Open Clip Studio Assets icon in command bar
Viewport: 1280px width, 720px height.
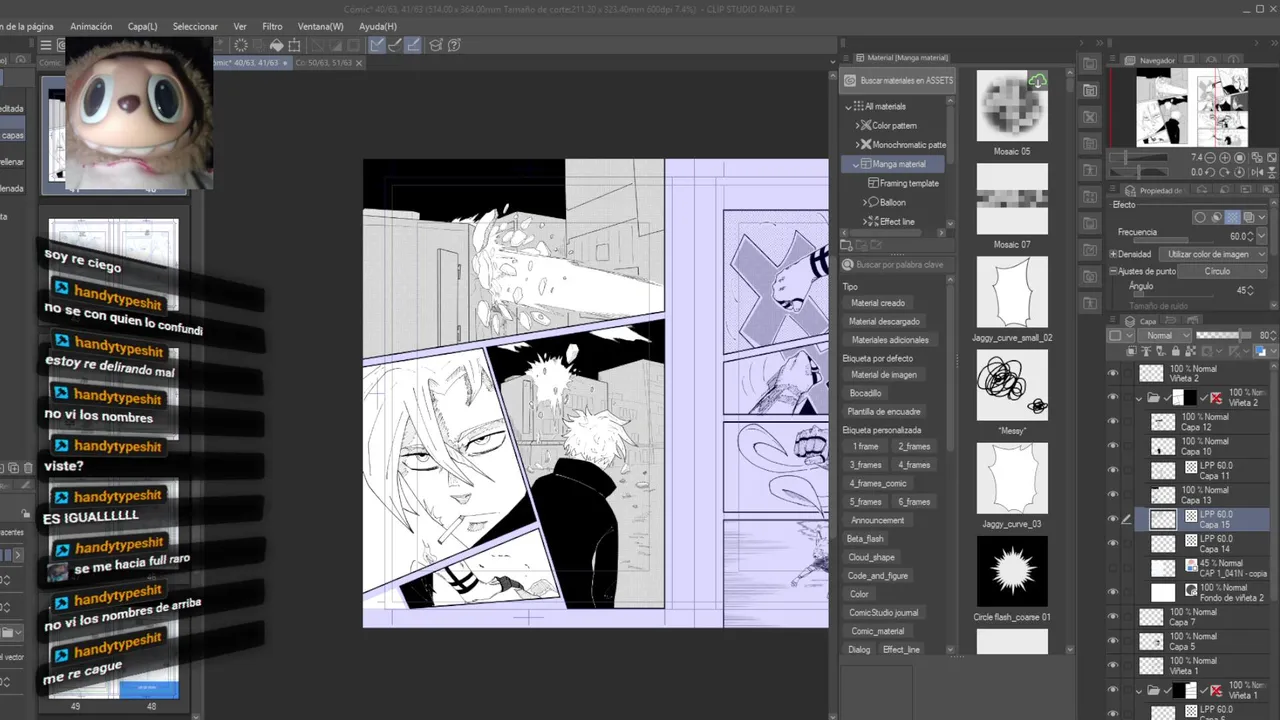pyautogui.click(x=436, y=45)
